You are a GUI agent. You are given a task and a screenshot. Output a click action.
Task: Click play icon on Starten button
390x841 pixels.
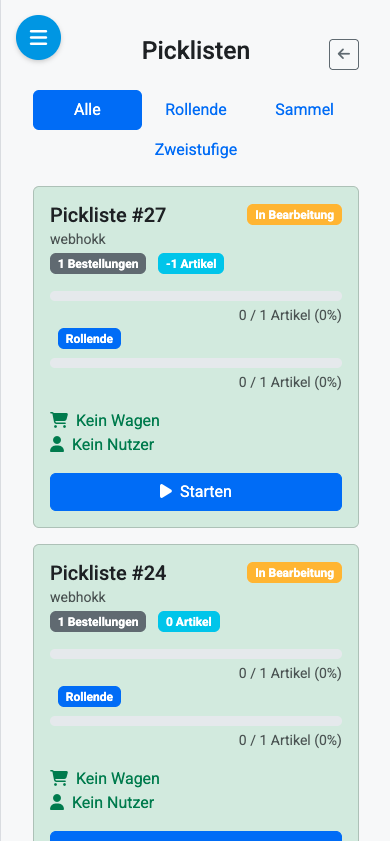pyautogui.click(x=166, y=491)
